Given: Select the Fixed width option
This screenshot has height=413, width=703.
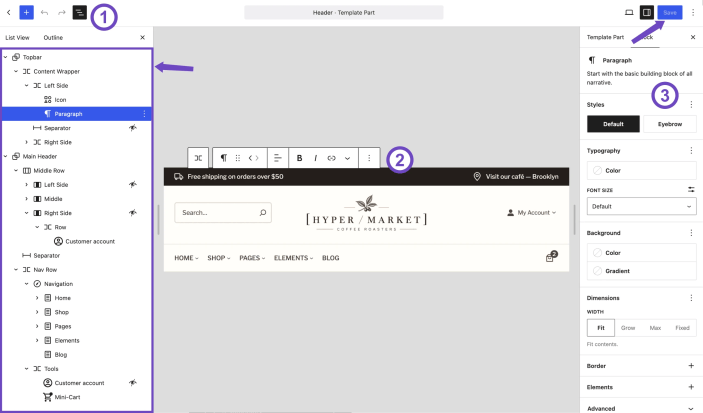Looking at the screenshot, I should click(682, 328).
